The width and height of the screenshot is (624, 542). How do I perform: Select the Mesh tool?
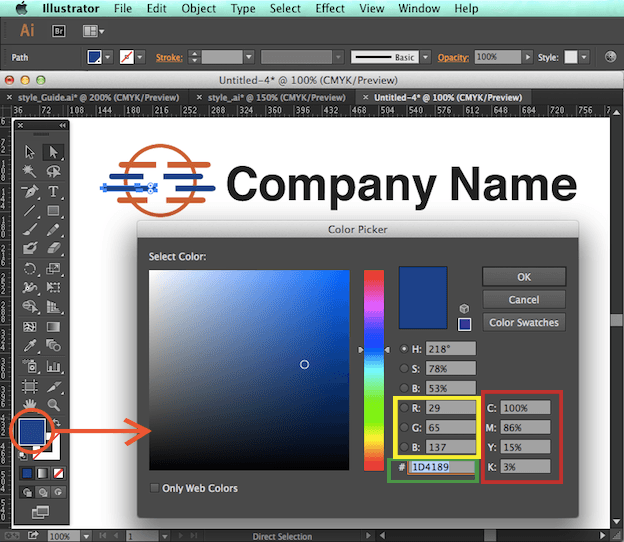pos(30,327)
